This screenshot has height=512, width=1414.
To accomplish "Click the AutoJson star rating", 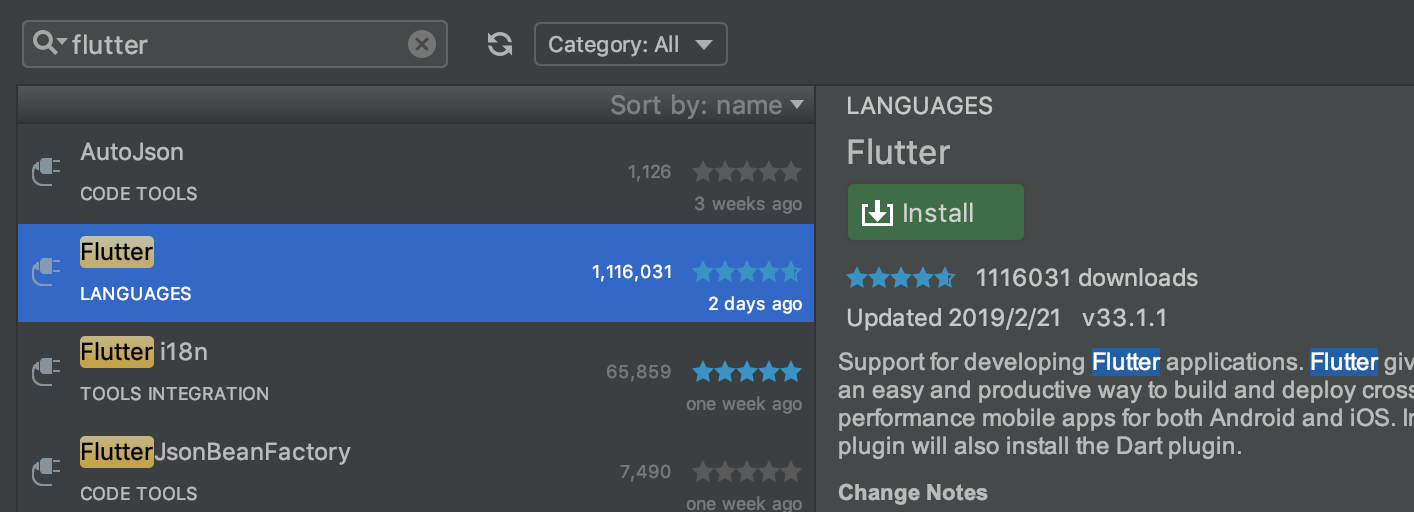I will coord(746,172).
